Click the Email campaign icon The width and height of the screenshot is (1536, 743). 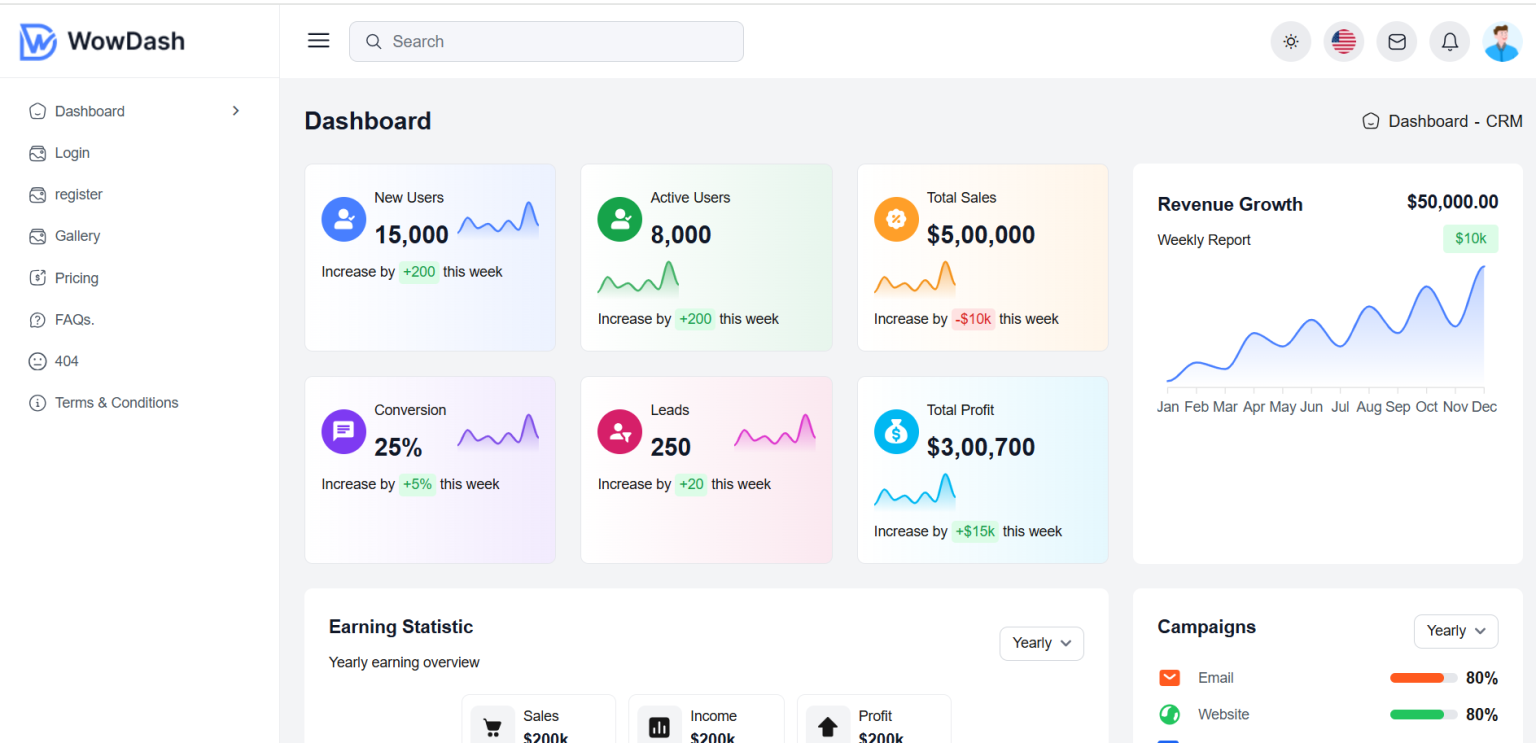1169,678
